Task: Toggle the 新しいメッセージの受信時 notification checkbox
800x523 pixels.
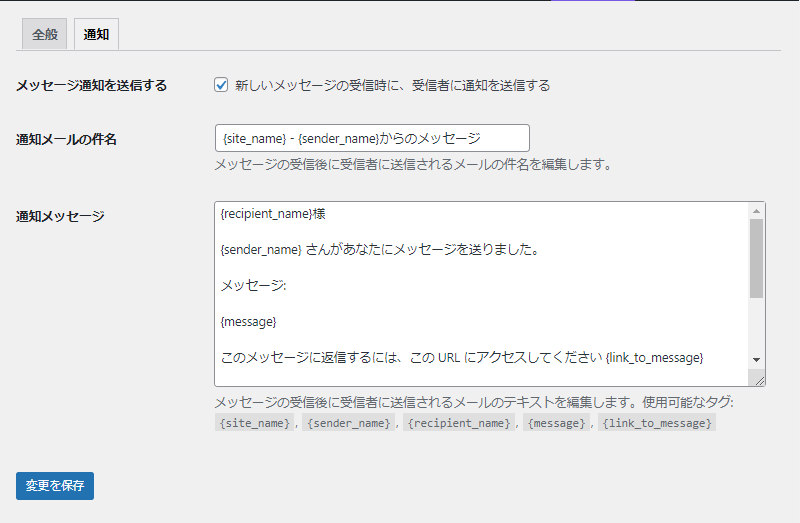Action: click(x=221, y=85)
